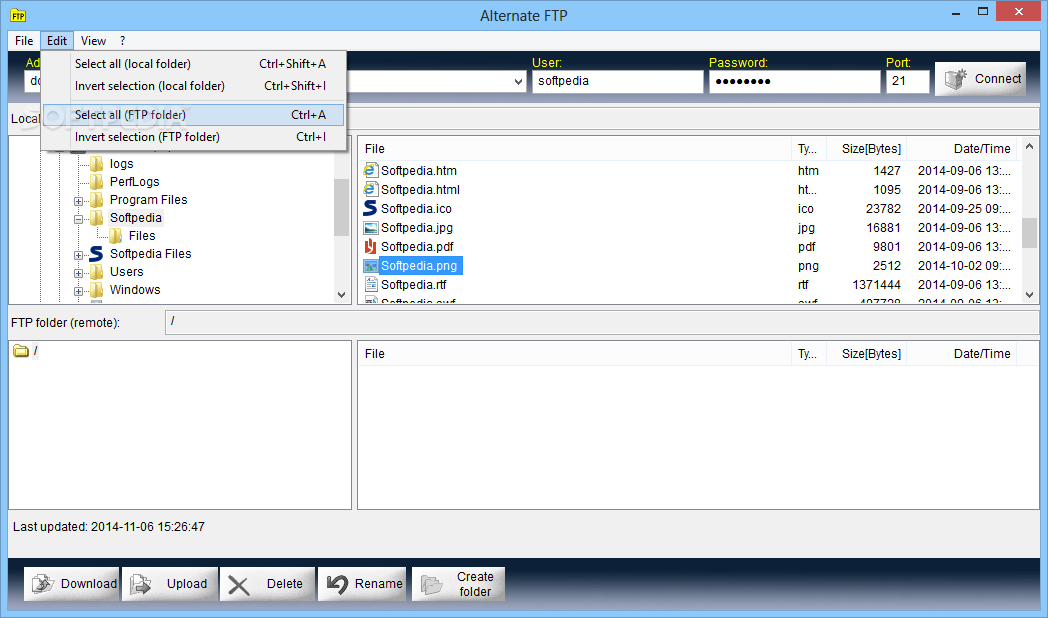The width and height of the screenshot is (1048, 618).
Task: Select the Softpedia.pdf file name
Action: pos(417,247)
